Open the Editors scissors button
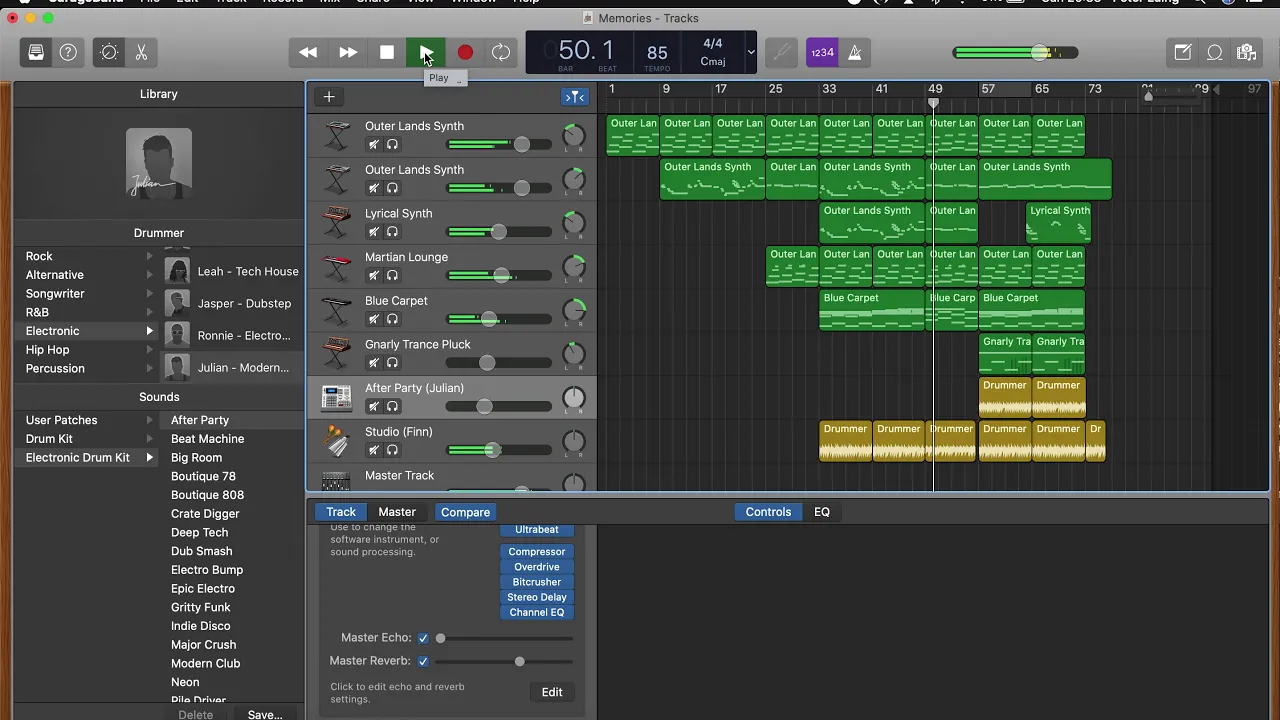This screenshot has width=1280, height=720. pos(141,53)
